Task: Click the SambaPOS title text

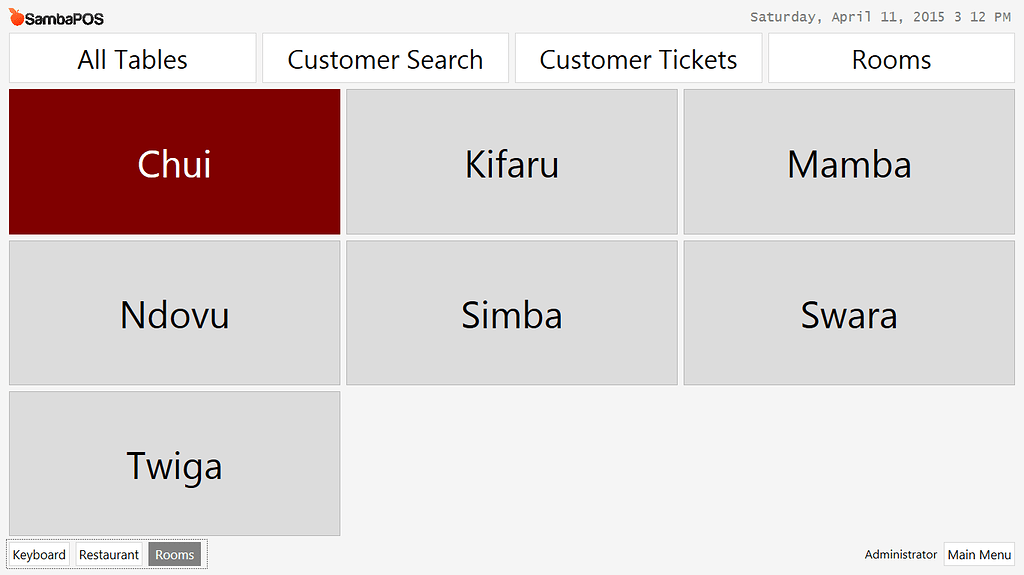Action: tap(64, 19)
